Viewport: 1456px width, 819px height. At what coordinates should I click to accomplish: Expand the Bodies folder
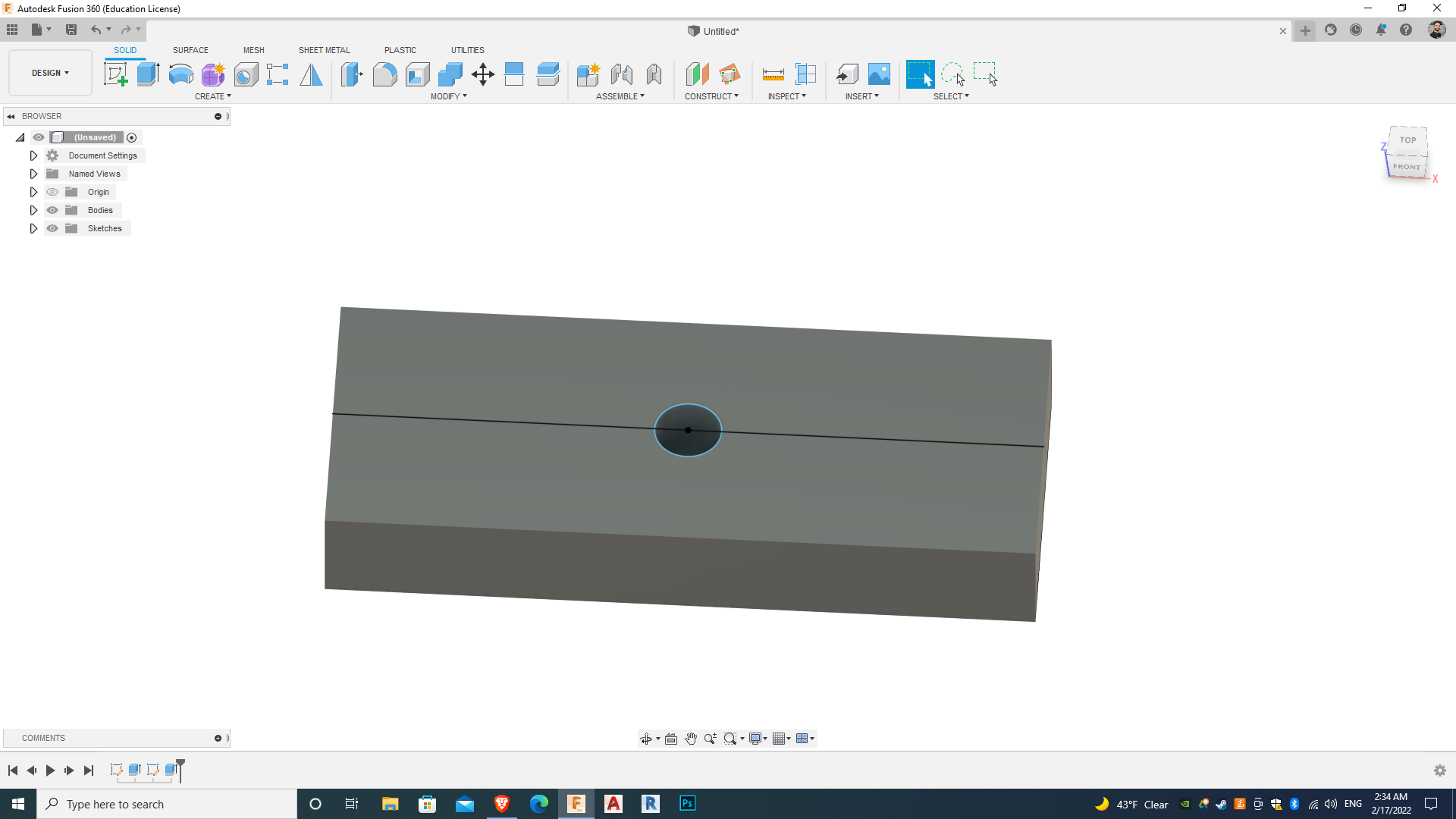pyautogui.click(x=33, y=210)
